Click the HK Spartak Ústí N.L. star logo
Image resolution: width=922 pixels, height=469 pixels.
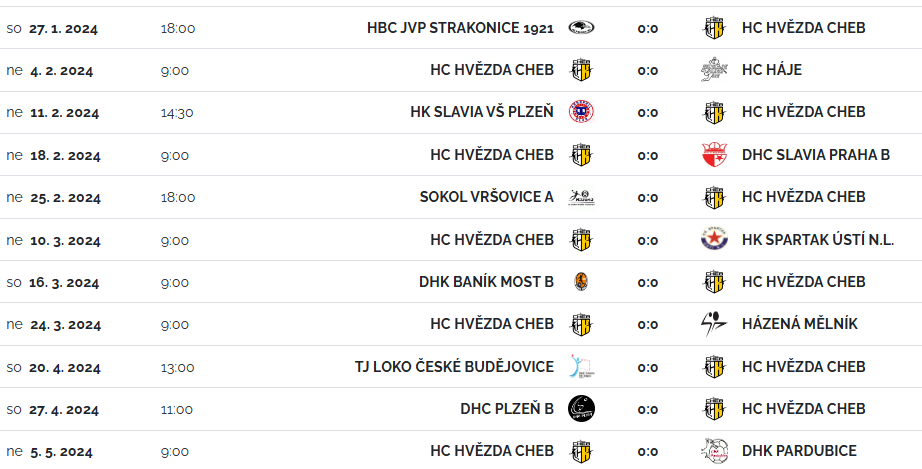[714, 239]
